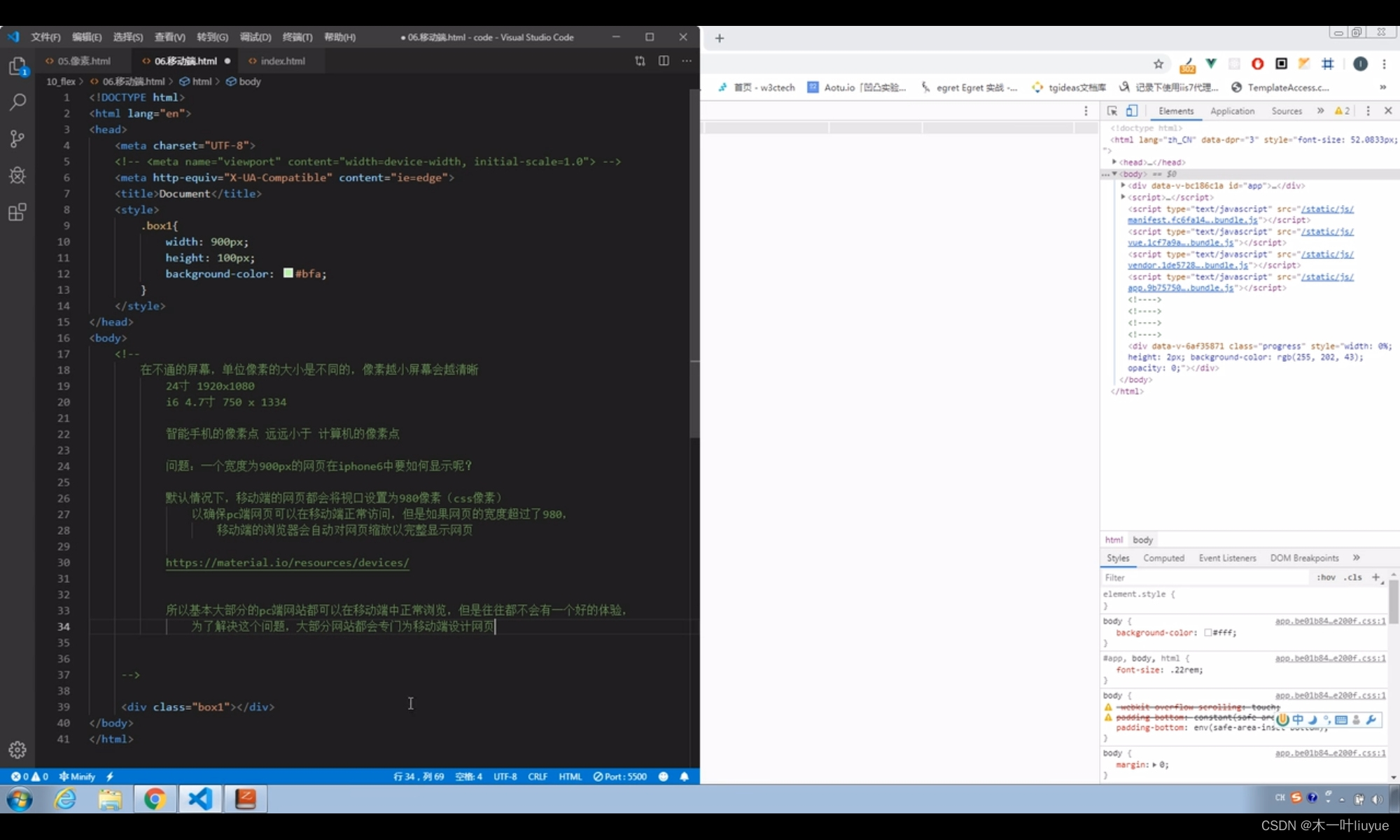
Task: Click the Remote Explorer icon in sidebar
Action: click(x=17, y=213)
